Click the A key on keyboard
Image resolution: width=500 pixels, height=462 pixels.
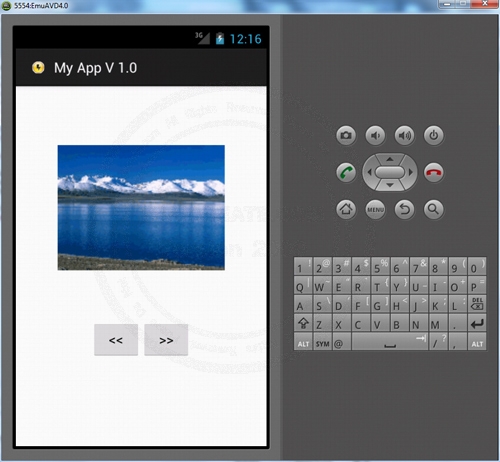point(303,304)
